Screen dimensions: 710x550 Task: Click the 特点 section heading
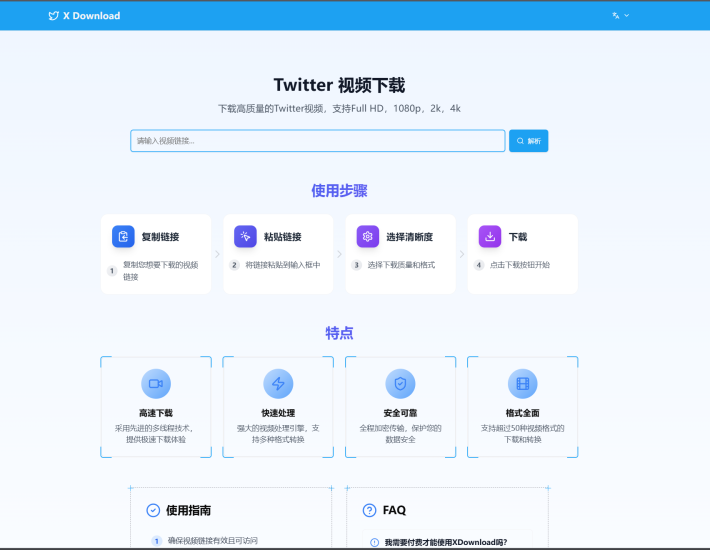click(339, 333)
